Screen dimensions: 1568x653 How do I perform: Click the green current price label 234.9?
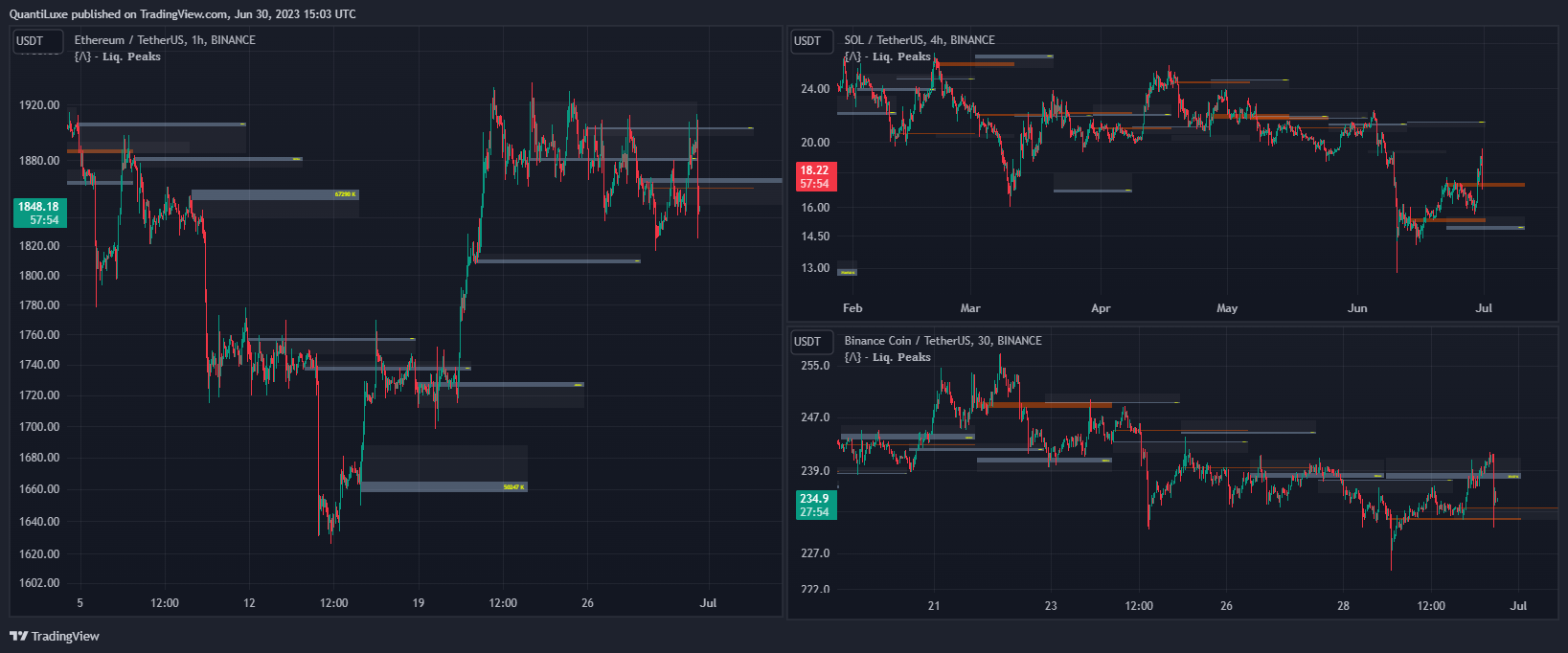(x=815, y=505)
